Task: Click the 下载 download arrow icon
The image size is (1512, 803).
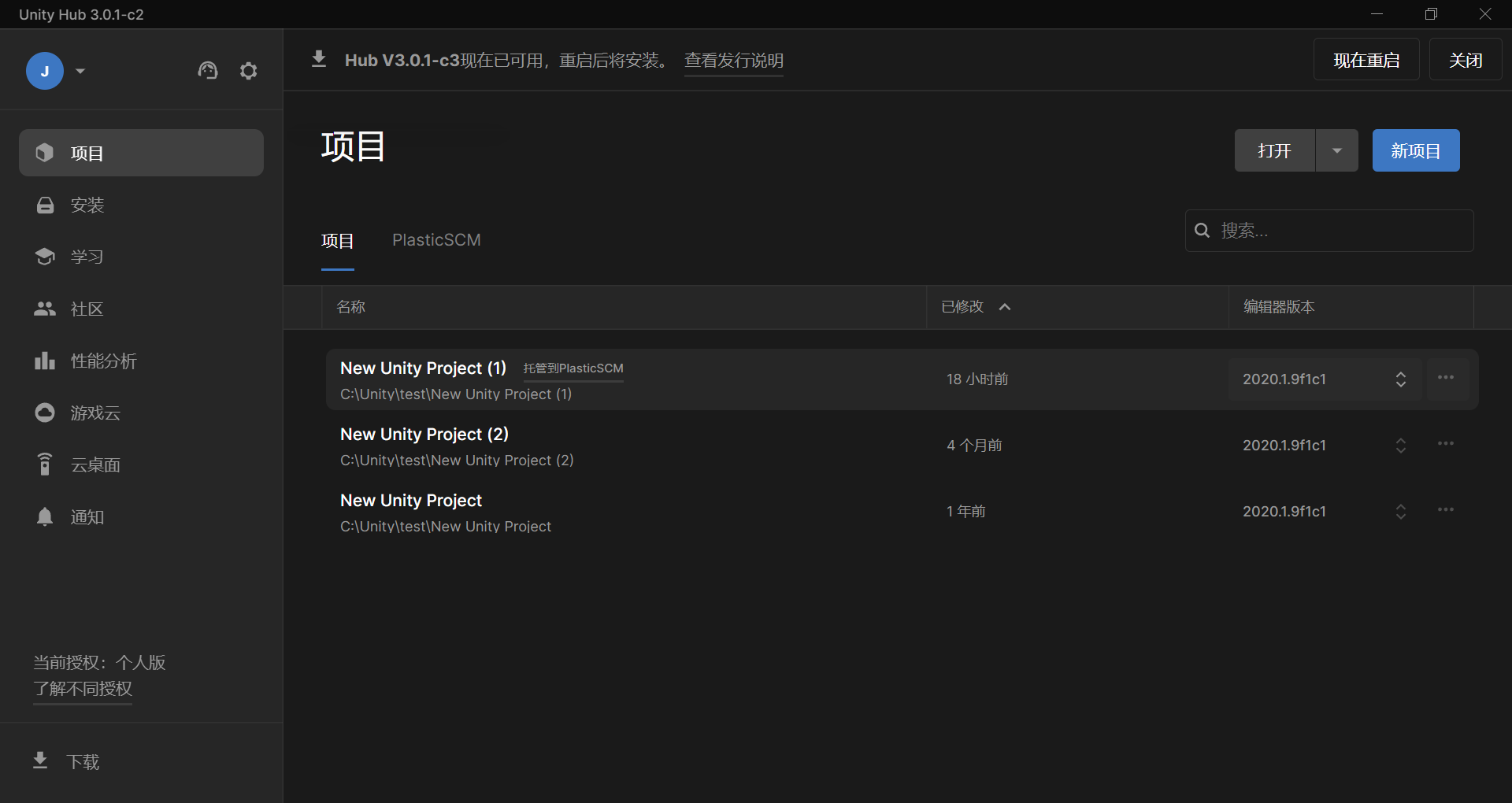Action: click(x=40, y=760)
